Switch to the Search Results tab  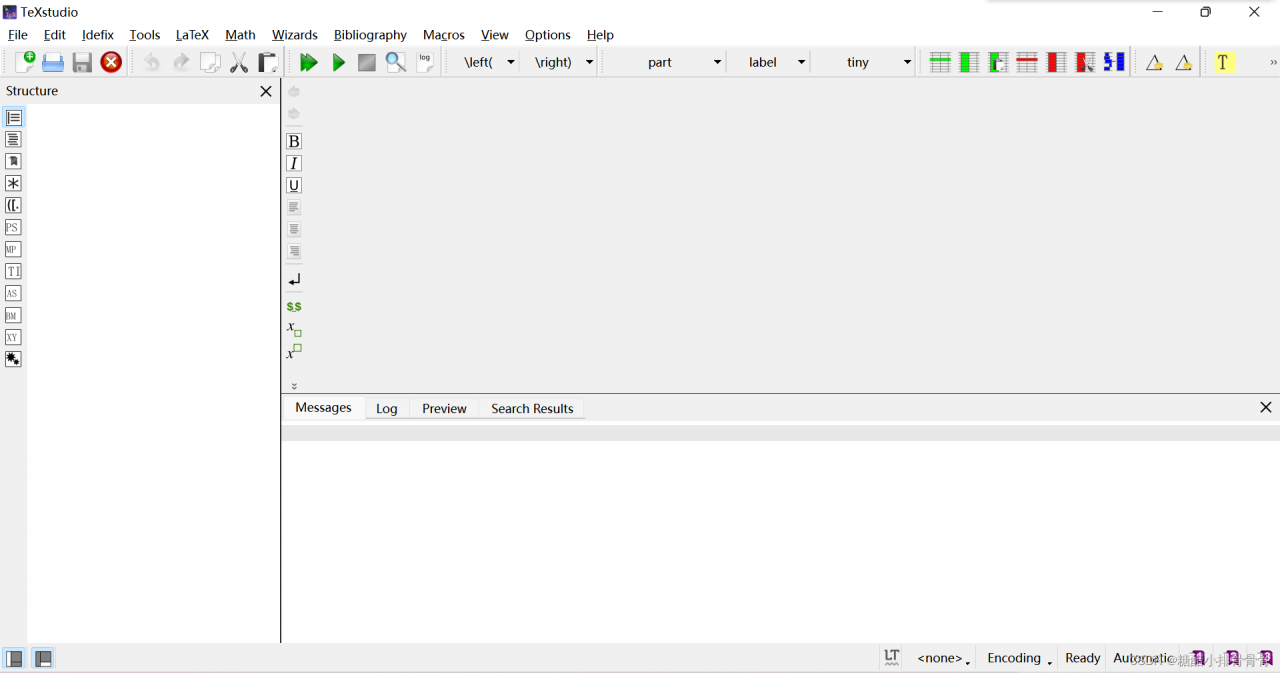click(x=532, y=408)
